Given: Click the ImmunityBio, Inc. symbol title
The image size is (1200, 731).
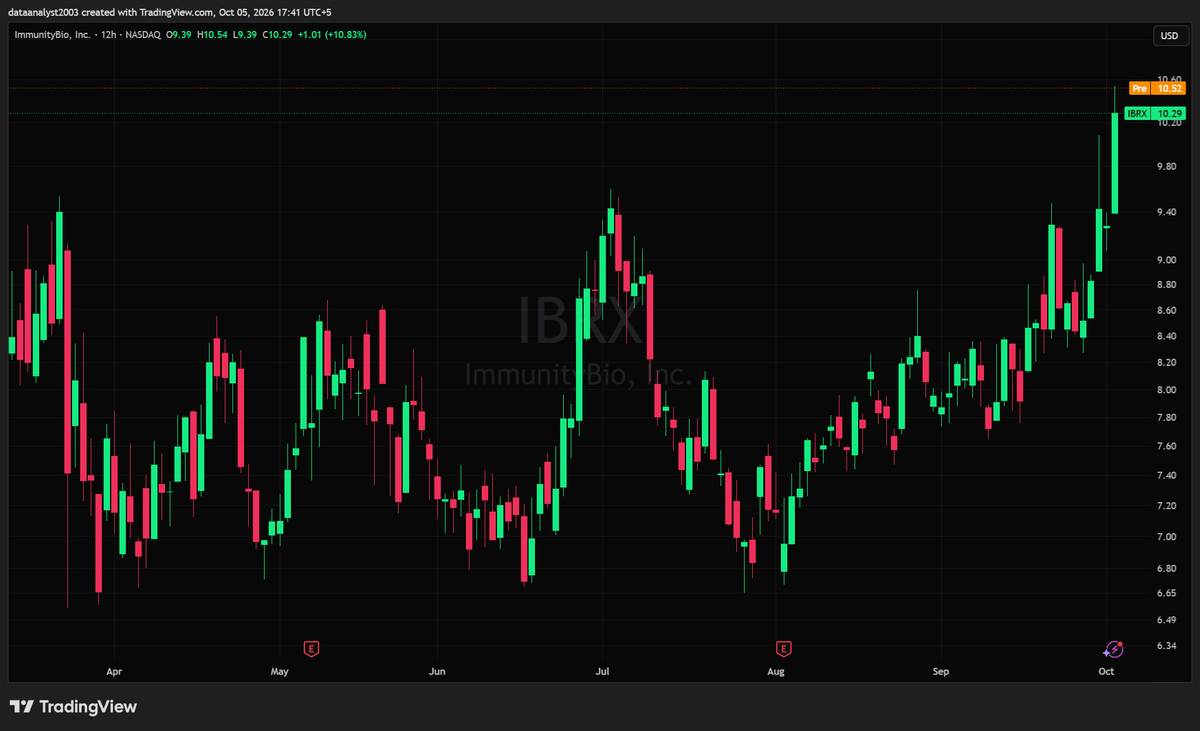Looking at the screenshot, I should 53,35.
